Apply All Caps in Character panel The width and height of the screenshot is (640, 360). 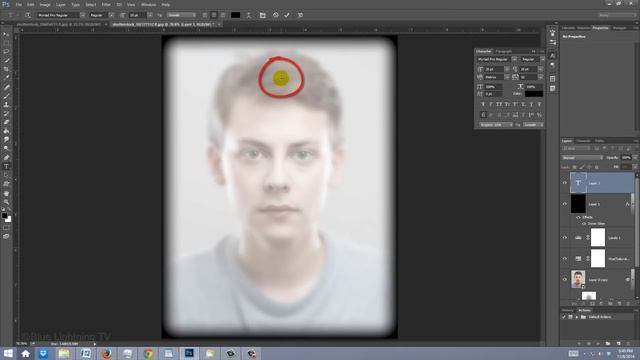coord(499,104)
